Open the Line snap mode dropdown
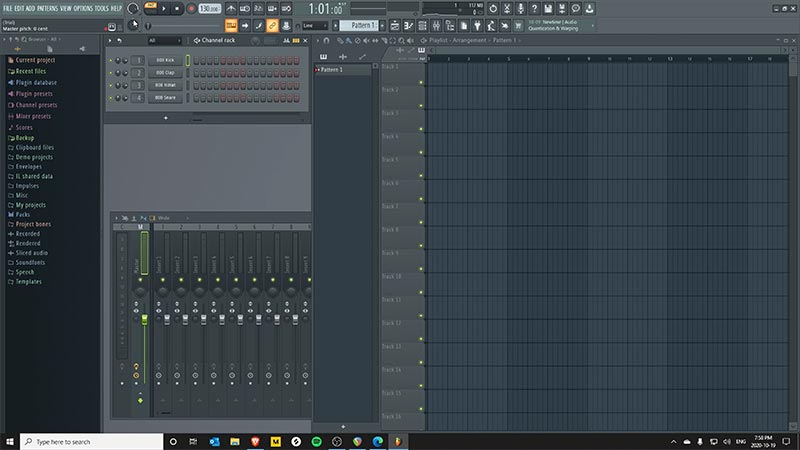Viewport: 800px width, 450px height. coord(314,24)
